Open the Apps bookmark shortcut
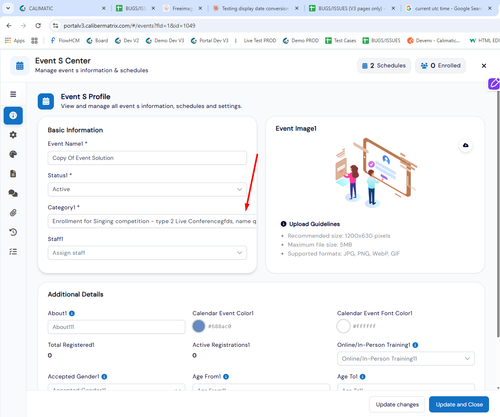 (x=15, y=41)
